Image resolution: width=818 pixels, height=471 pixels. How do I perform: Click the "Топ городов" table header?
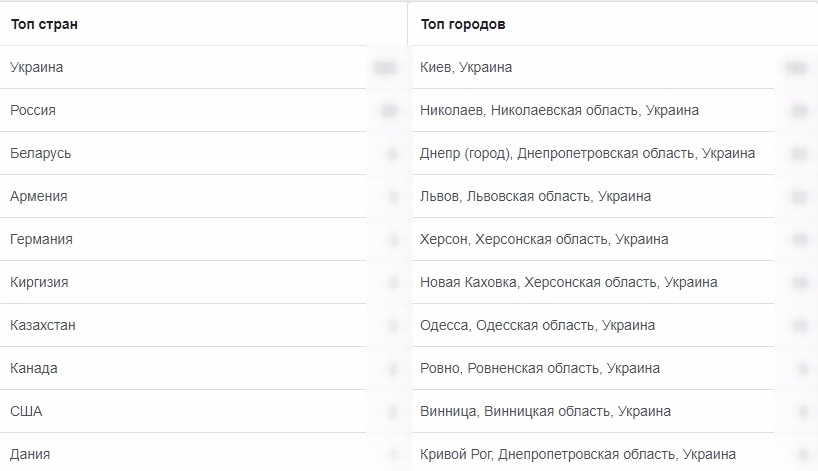pyautogui.click(x=463, y=24)
